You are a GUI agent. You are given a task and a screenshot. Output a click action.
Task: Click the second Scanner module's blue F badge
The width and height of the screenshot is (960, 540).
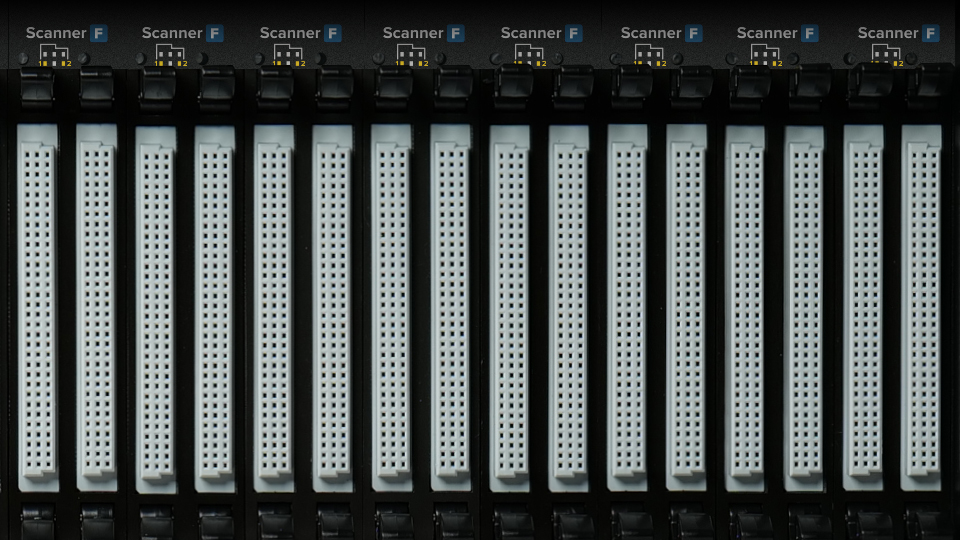click(x=214, y=33)
